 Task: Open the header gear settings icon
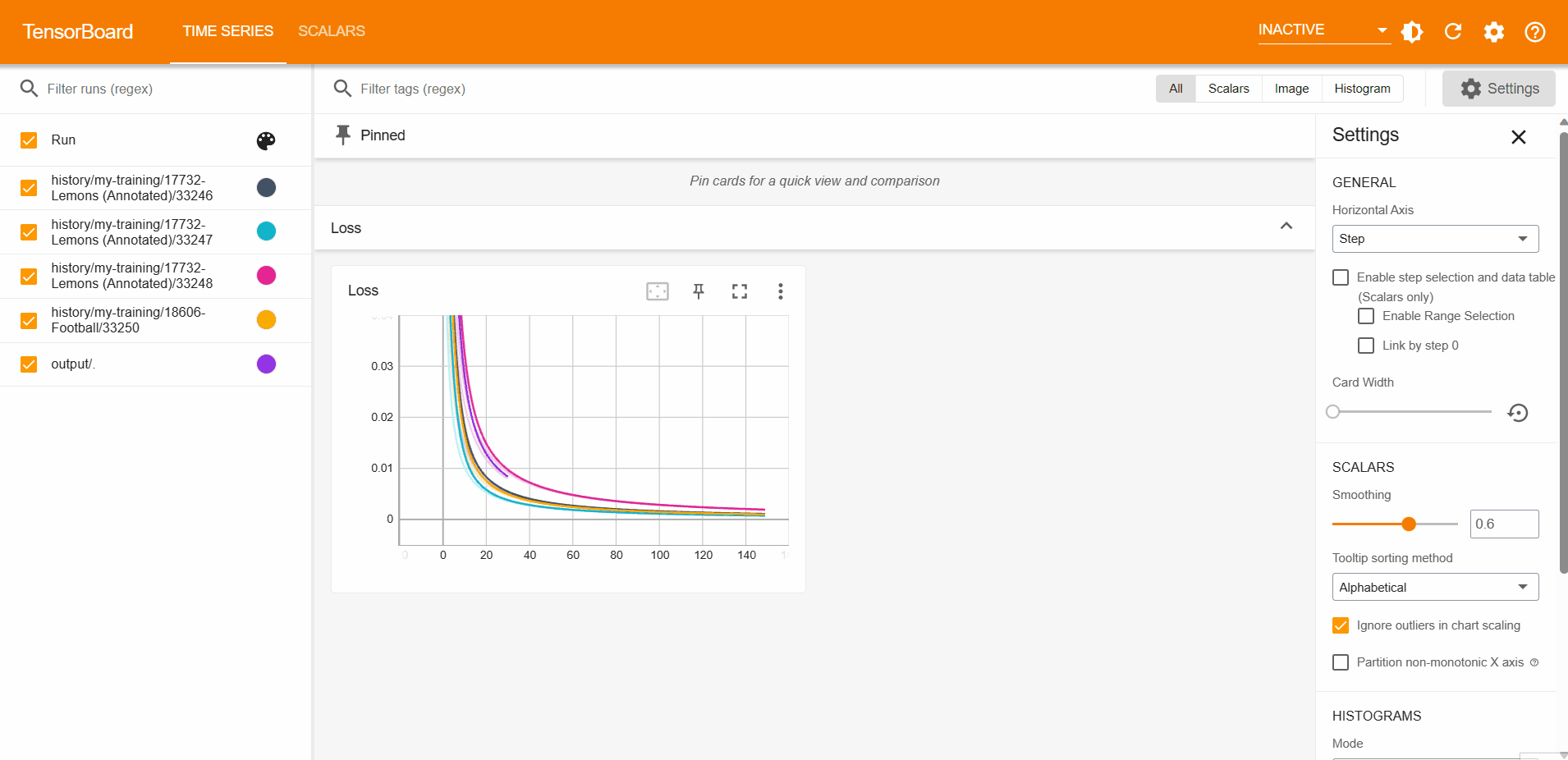pos(1494,32)
